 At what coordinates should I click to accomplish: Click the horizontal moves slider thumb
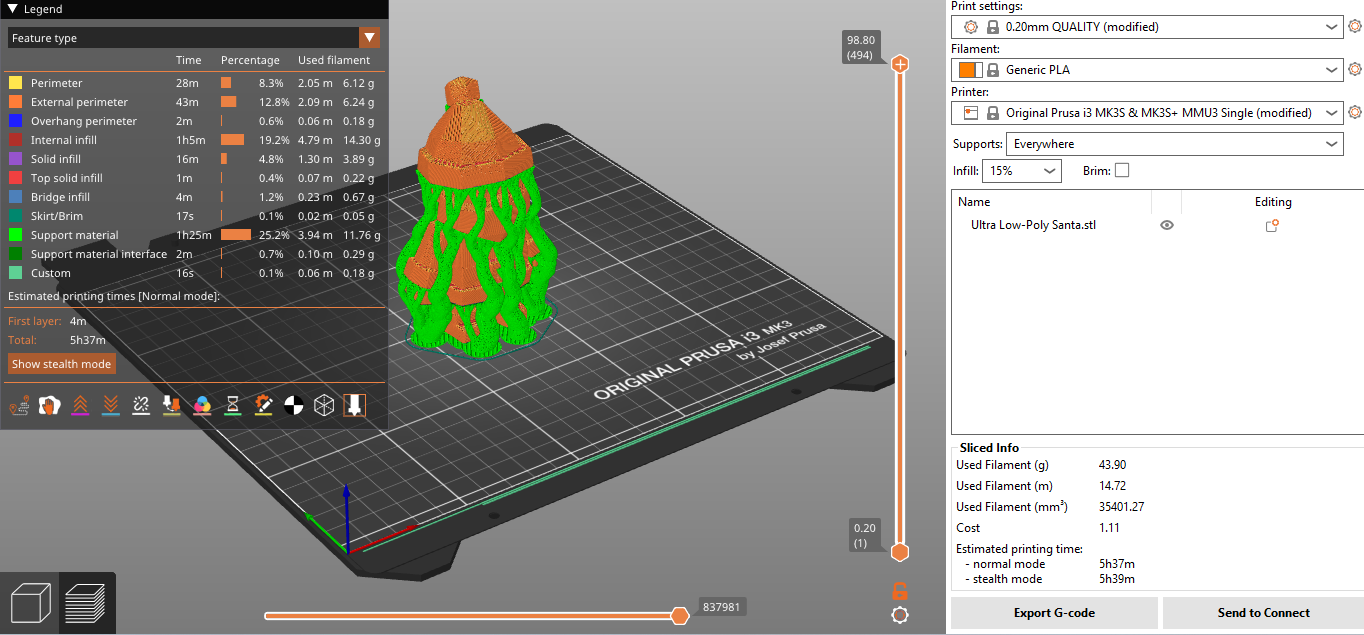pyautogui.click(x=680, y=615)
